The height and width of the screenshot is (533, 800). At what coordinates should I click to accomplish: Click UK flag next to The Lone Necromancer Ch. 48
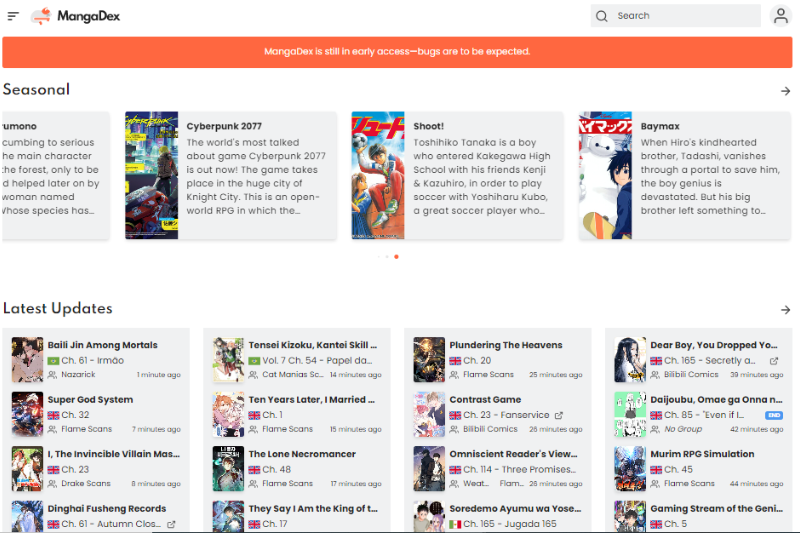pos(254,470)
